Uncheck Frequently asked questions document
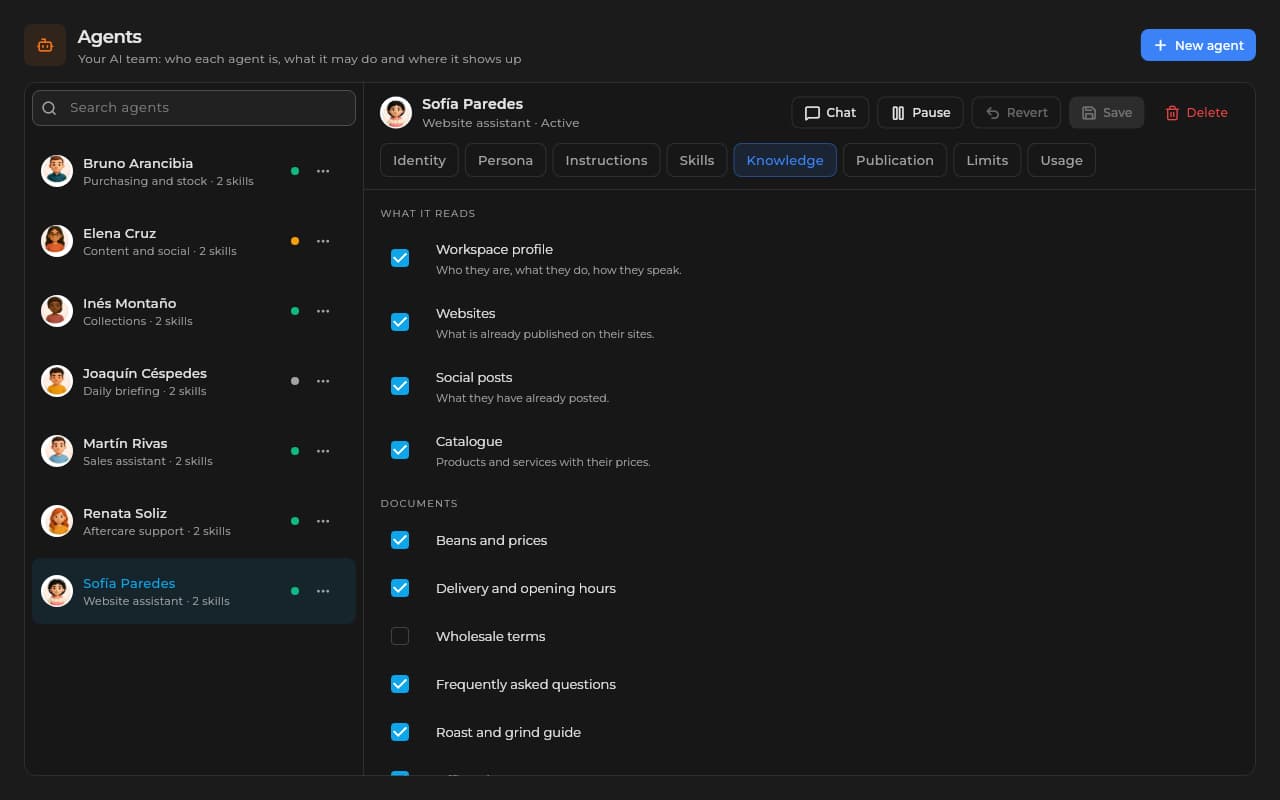The height and width of the screenshot is (800, 1280). [x=400, y=684]
